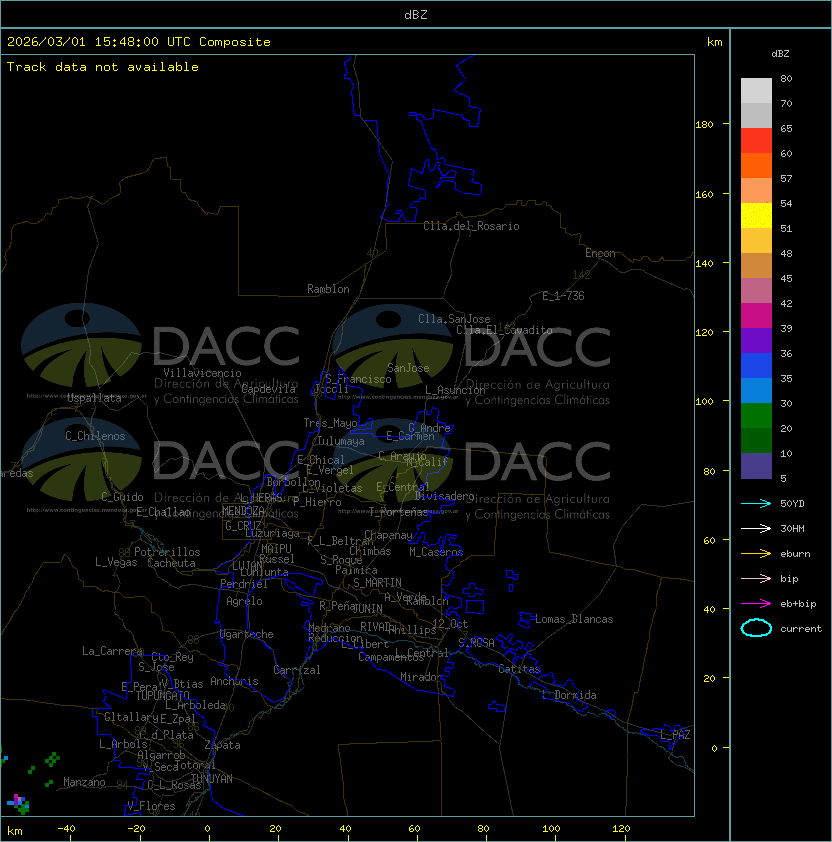Click the '180' tick on the km axis

pos(704,125)
